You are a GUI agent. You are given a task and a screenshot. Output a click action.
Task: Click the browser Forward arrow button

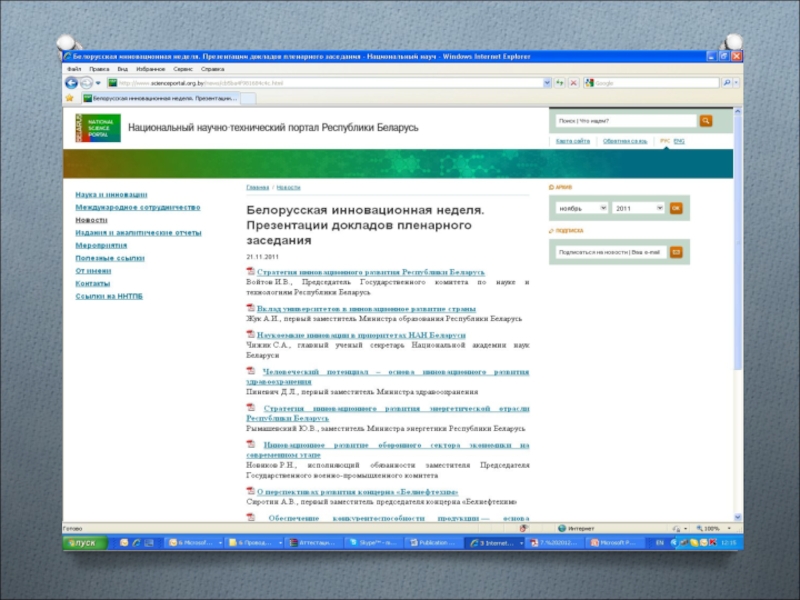coord(86,83)
